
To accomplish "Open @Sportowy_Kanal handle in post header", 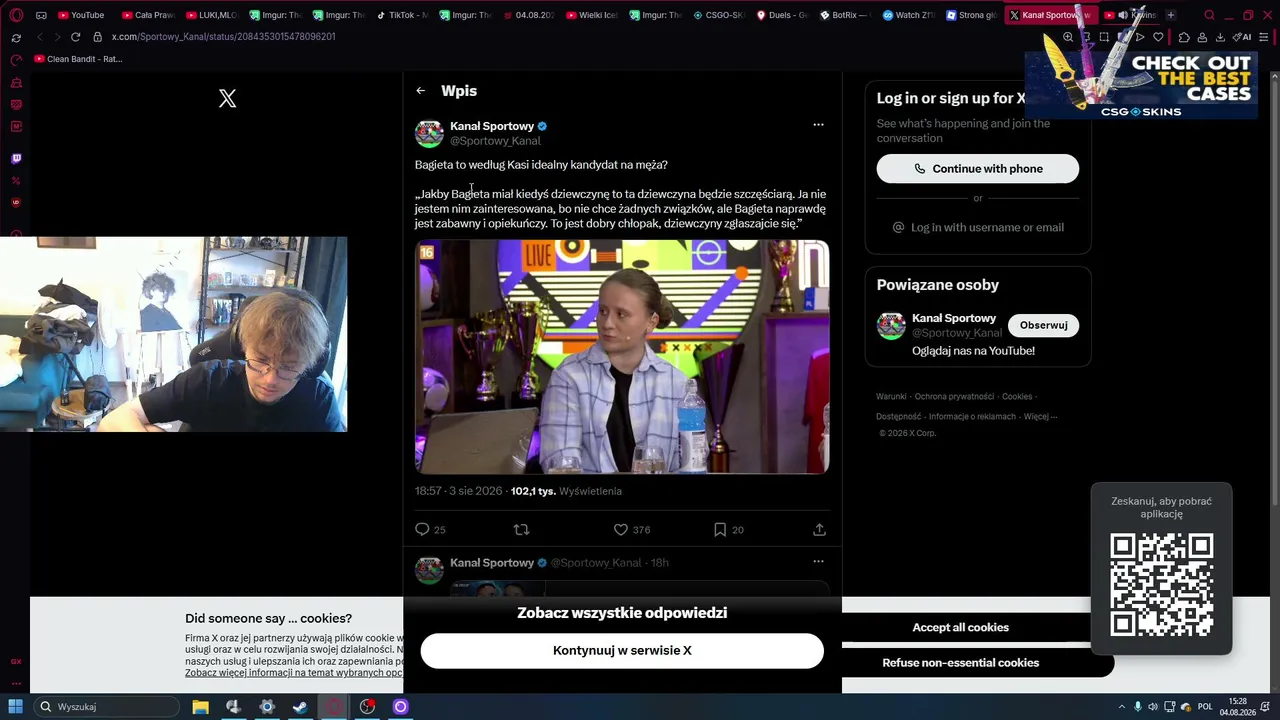I will 495,141.
